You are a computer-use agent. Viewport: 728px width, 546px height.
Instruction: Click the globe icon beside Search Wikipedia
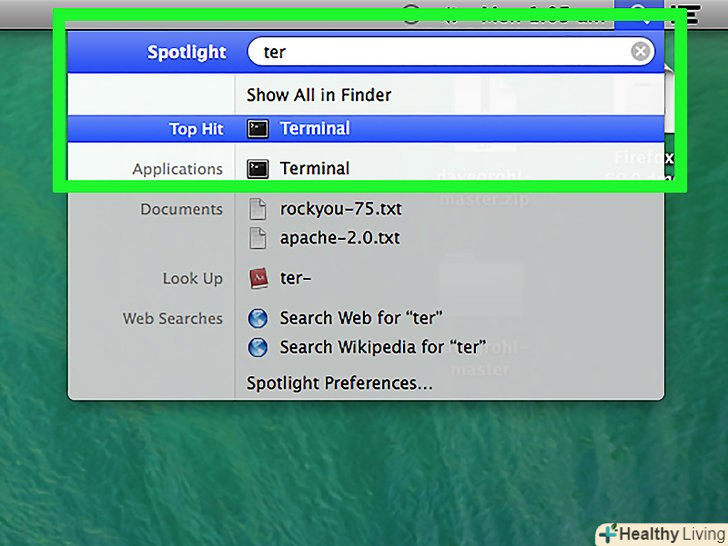tap(258, 347)
